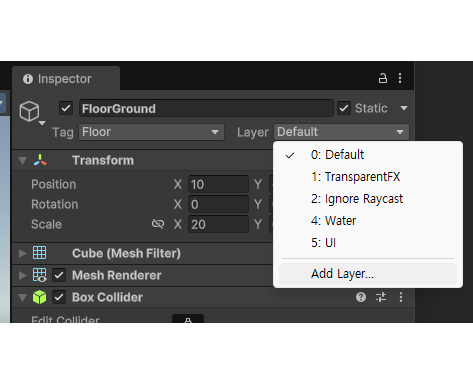Uncheck the Static checkbox
The image size is (473, 385).
(x=344, y=108)
